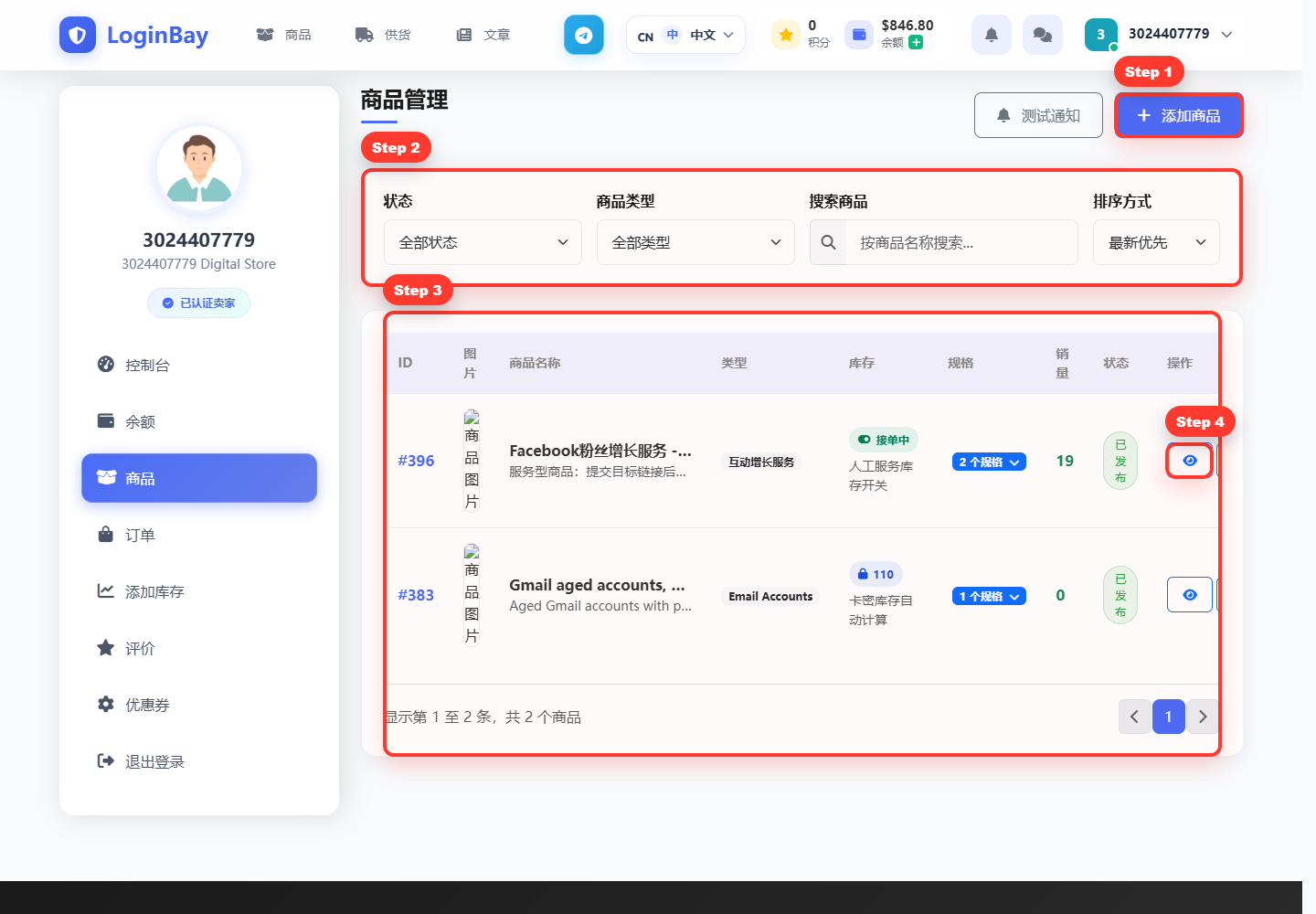This screenshot has height=914, width=1316.
Task: Go to 优惠券 in sidebar
Action: (x=199, y=705)
